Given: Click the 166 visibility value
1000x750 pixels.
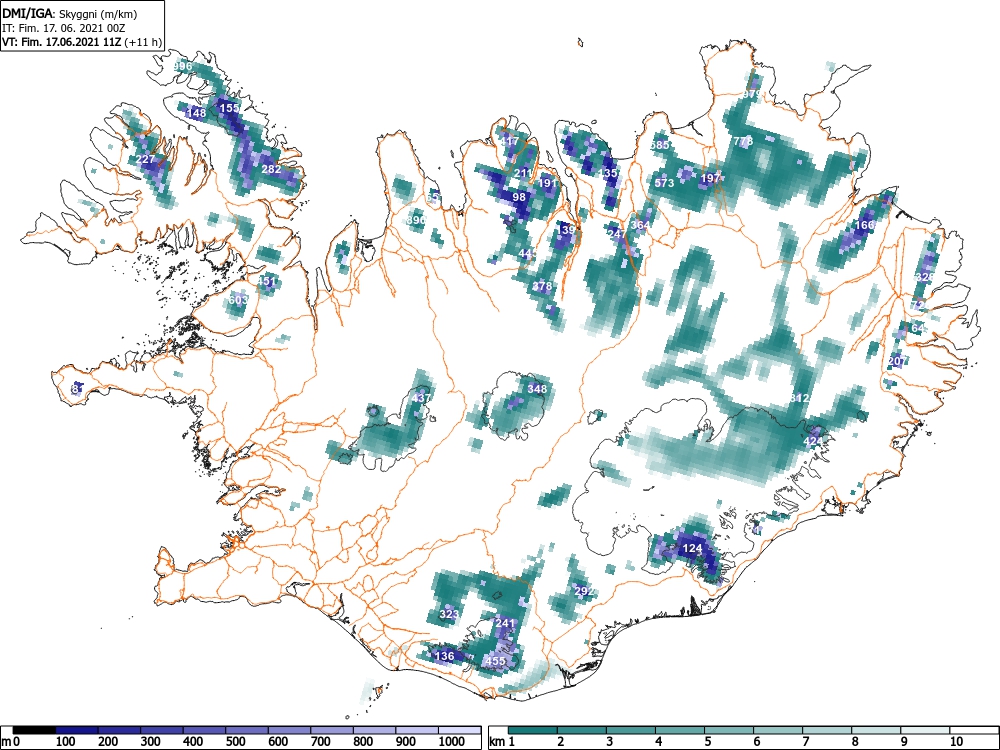Looking at the screenshot, I should [x=864, y=225].
